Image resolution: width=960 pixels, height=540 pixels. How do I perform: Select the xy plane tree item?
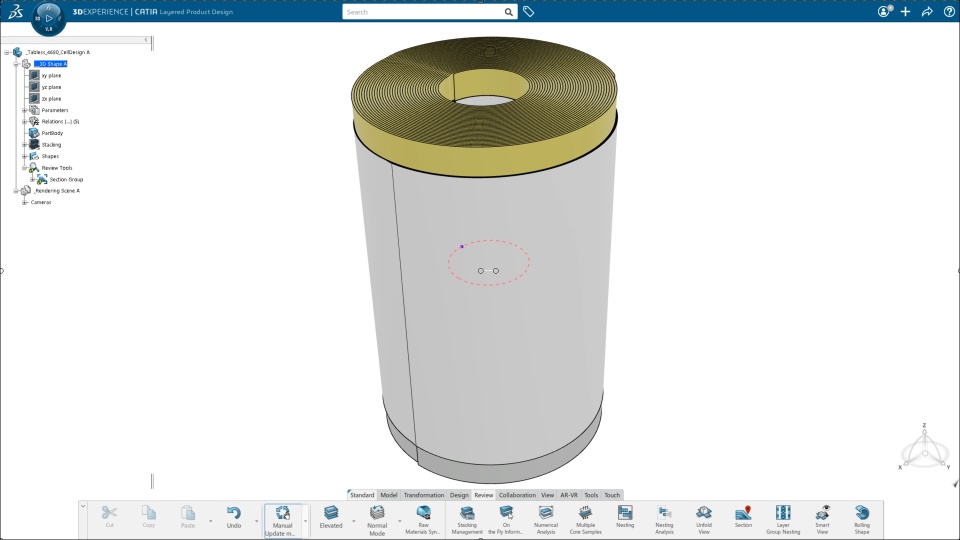(51, 75)
